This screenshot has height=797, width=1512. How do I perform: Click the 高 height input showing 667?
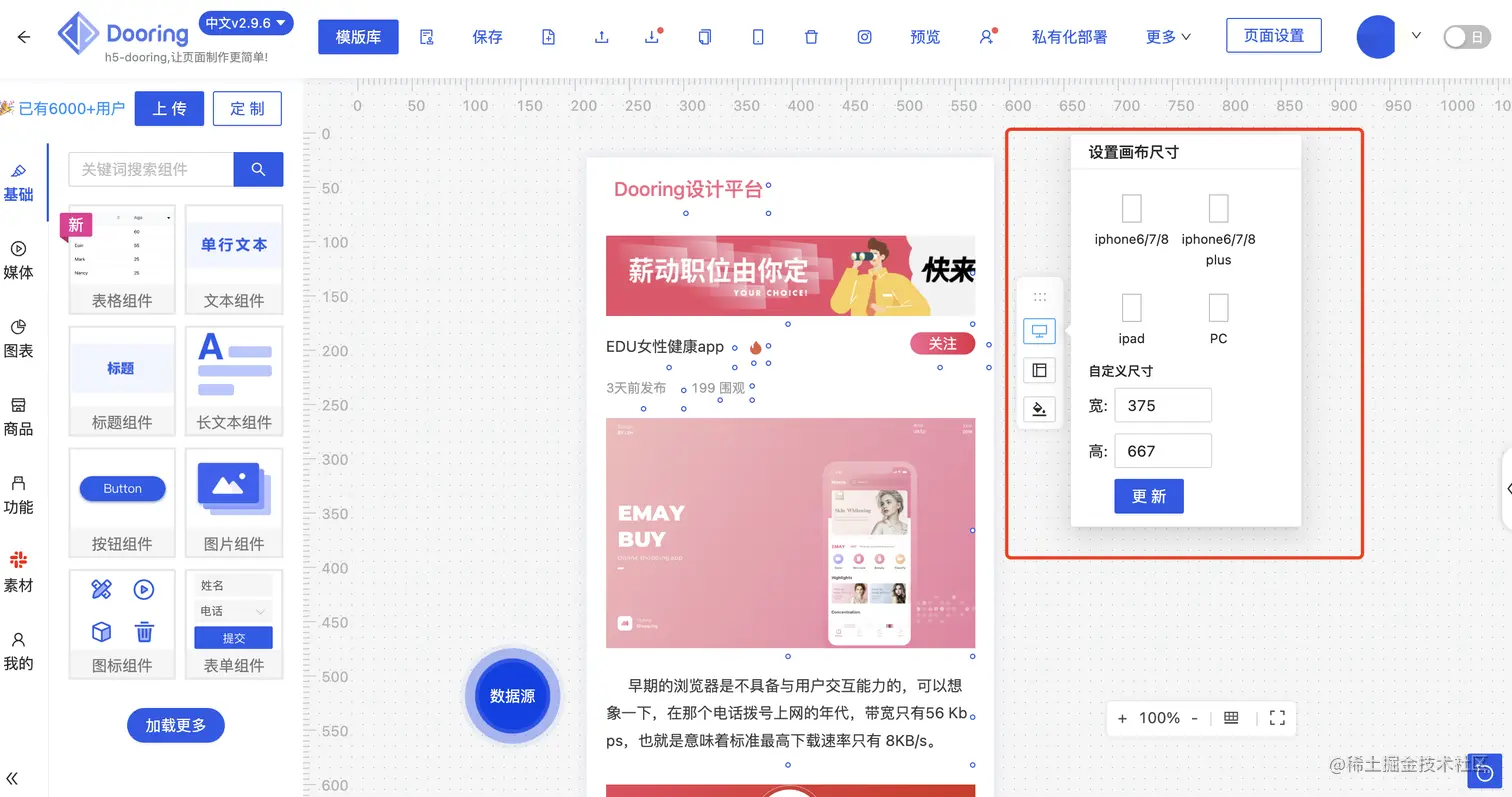(1163, 451)
